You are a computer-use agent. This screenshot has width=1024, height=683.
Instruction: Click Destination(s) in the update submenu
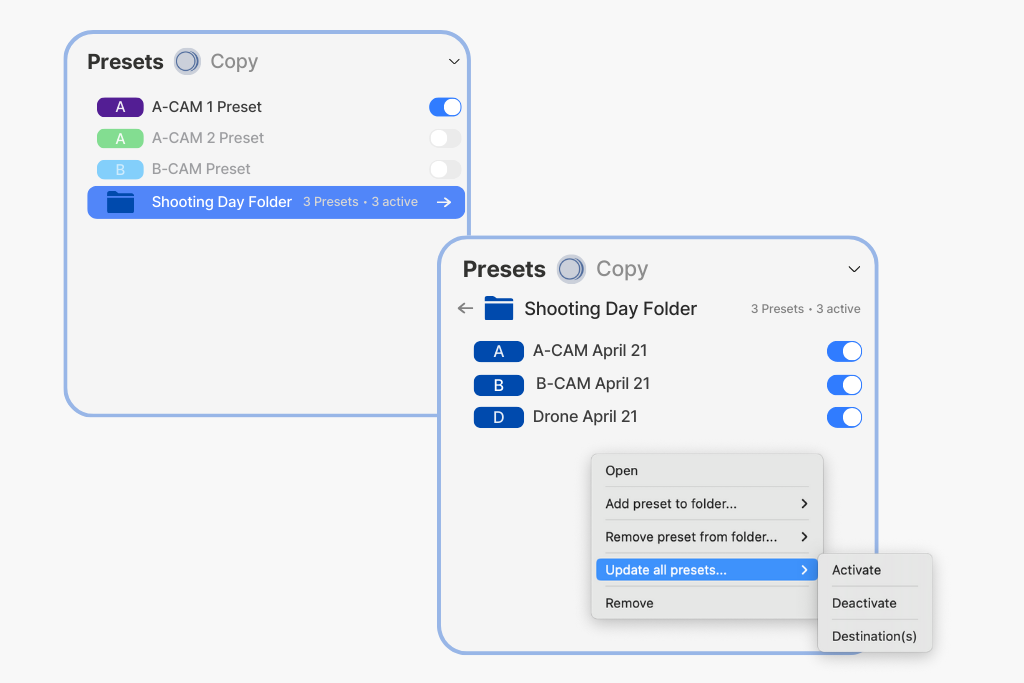874,636
